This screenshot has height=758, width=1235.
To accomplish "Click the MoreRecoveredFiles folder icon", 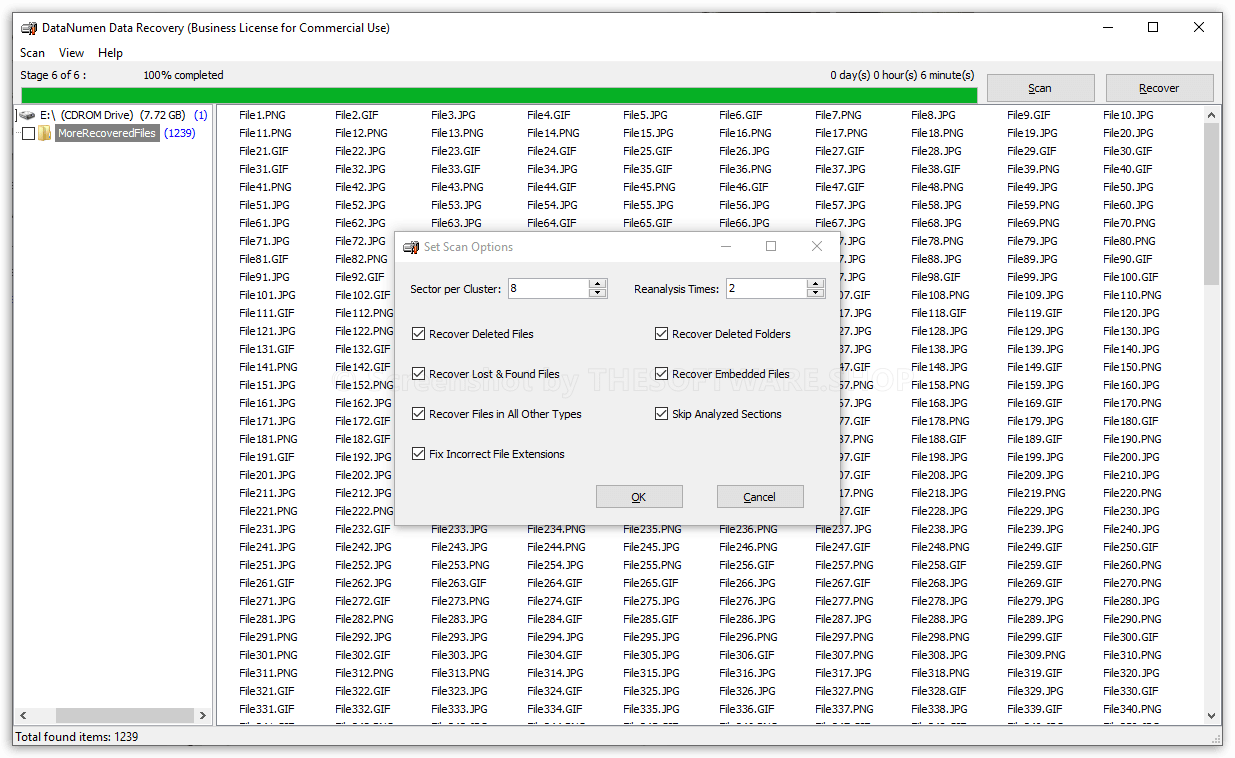I will (44, 132).
